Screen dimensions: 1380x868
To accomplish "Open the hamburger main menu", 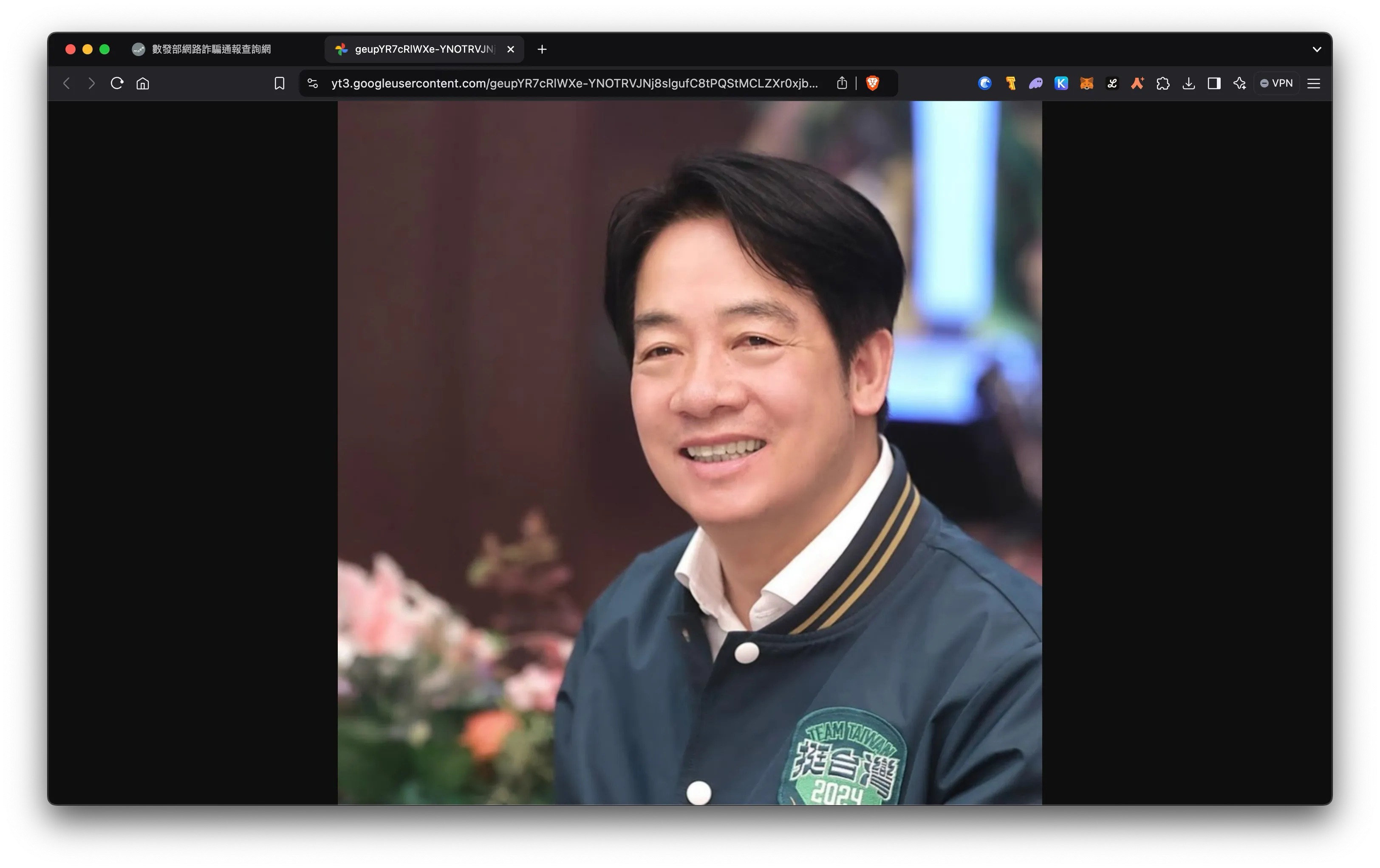I will [x=1314, y=84].
